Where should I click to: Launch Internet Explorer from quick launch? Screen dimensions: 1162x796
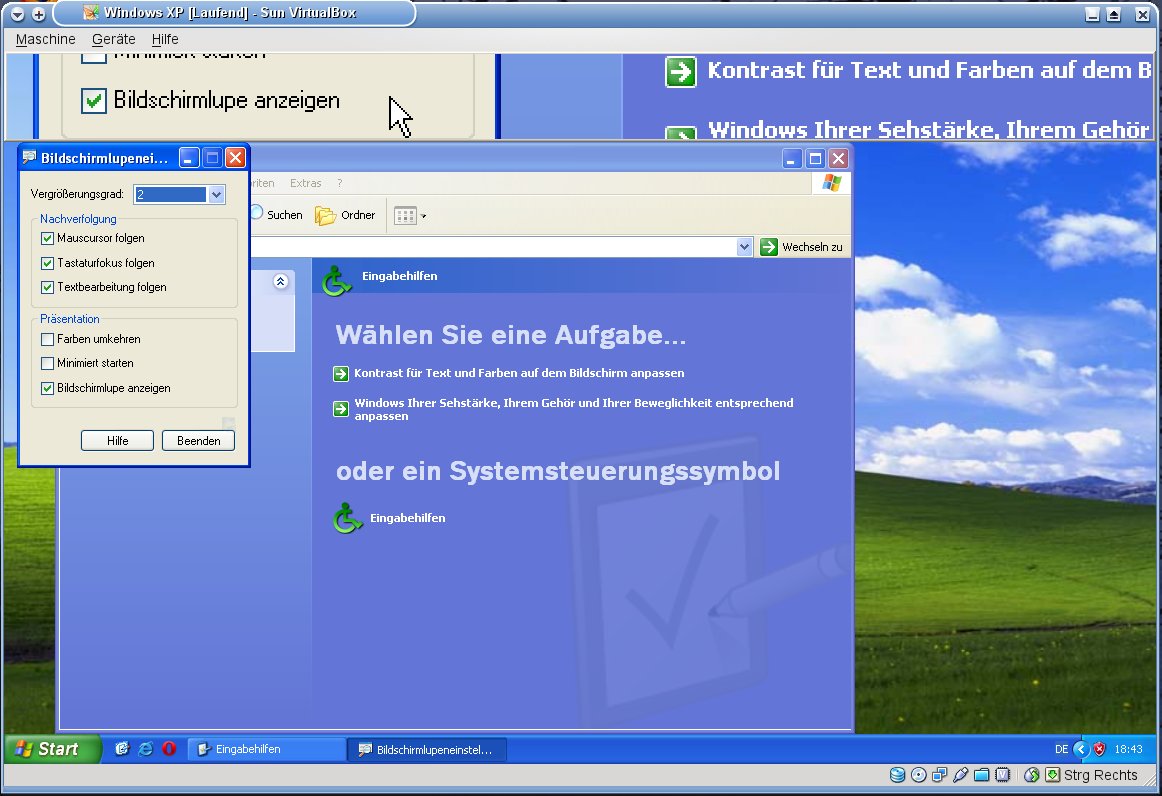[146, 749]
